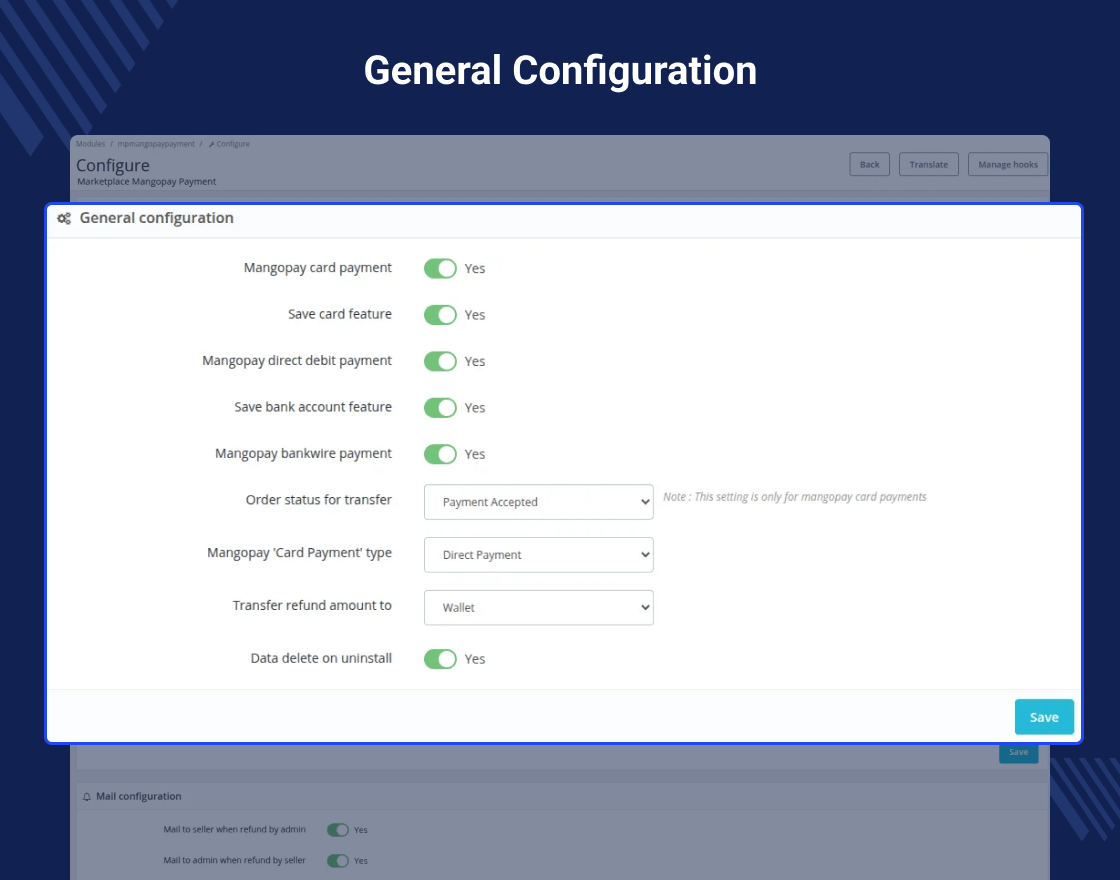
Task: Click the Modules breadcrumb link
Action: [91, 144]
